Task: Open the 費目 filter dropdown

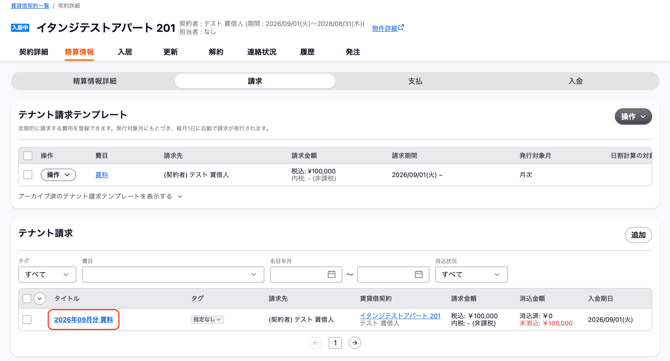Action: coord(173,274)
